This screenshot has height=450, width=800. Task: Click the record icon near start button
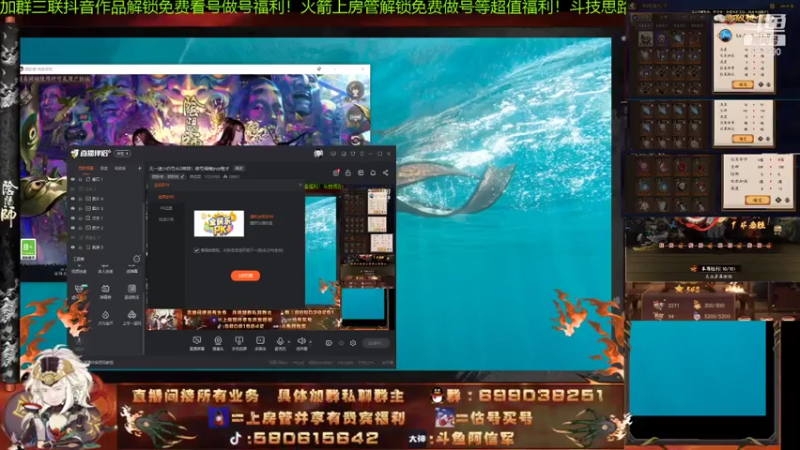(x=329, y=343)
